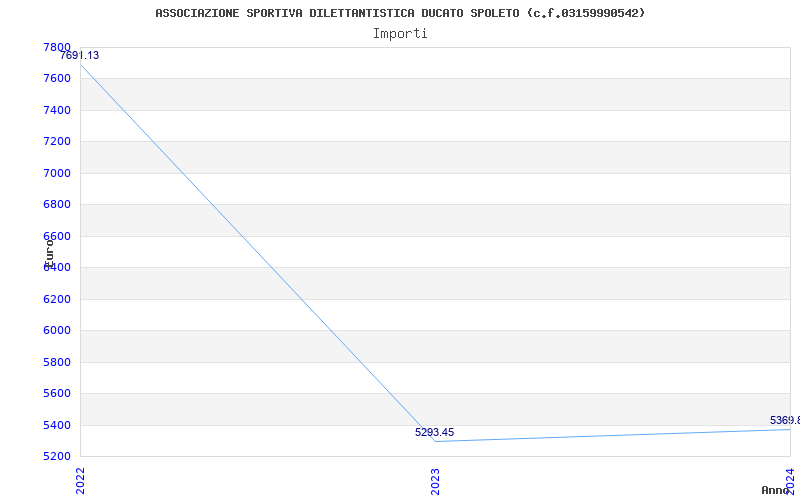This screenshot has height=500, width=800.
Task: Click the 5800 y-axis value
Action: (x=57, y=362)
